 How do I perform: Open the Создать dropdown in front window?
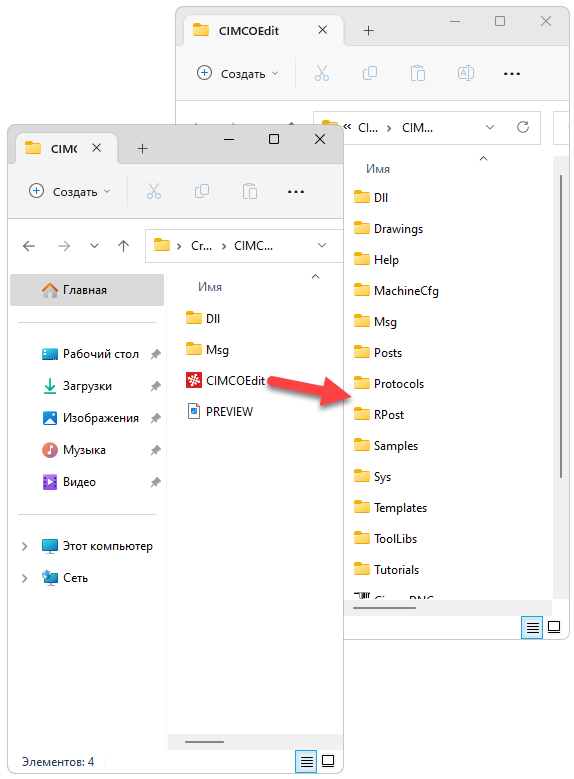click(x=70, y=191)
